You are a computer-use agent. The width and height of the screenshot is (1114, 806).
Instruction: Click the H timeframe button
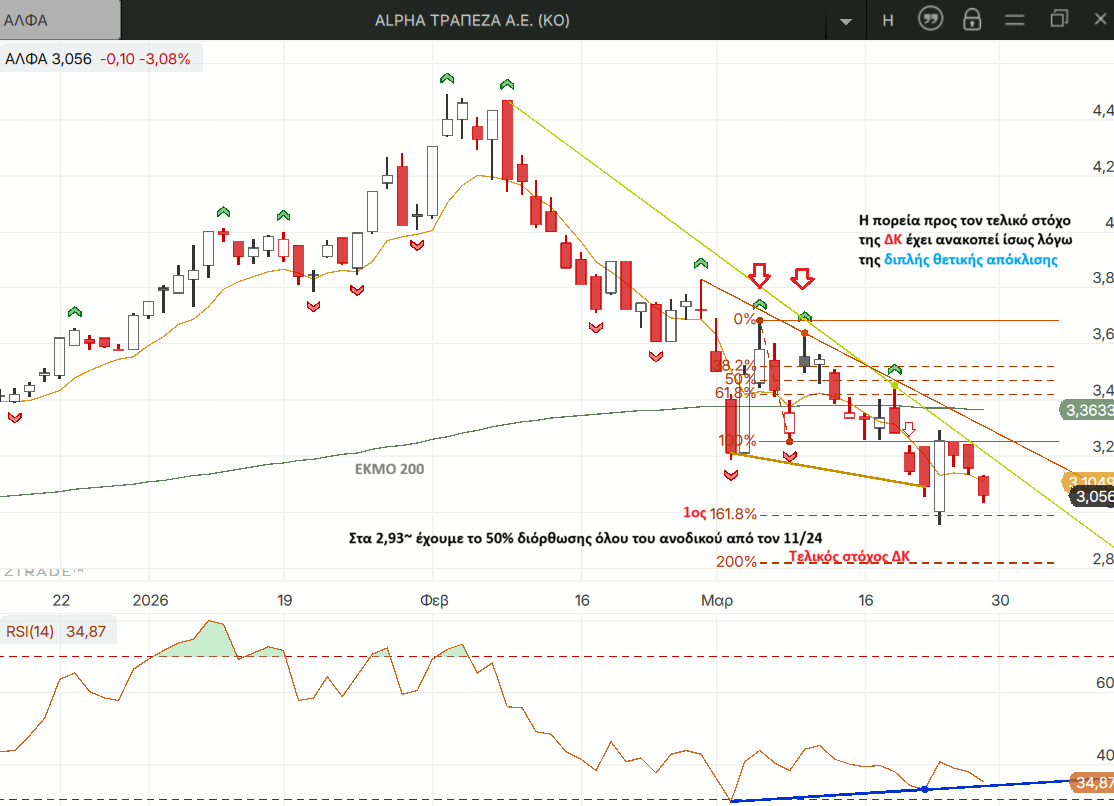pos(888,20)
